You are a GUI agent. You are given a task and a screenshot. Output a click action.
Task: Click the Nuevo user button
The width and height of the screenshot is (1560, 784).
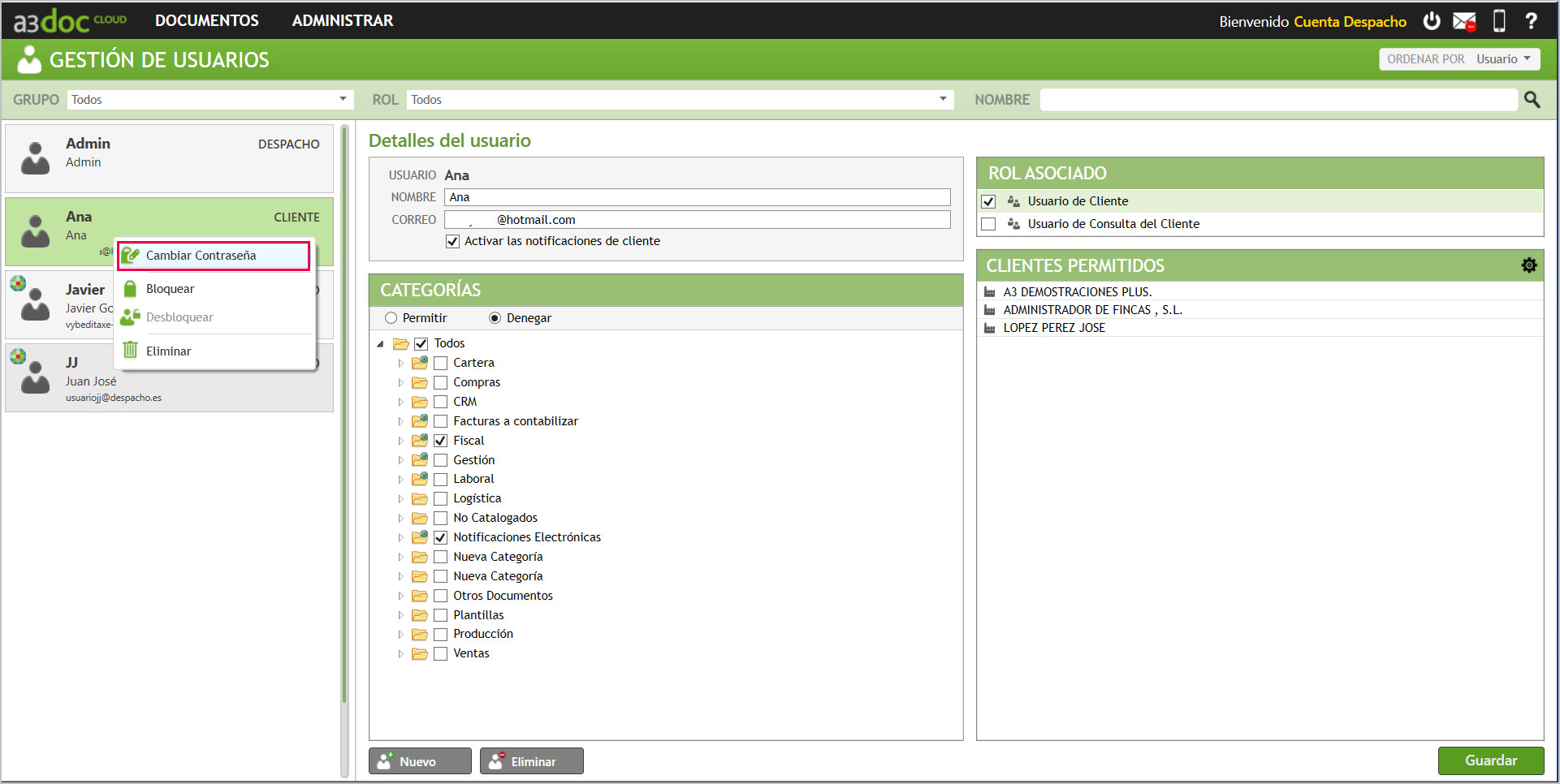coord(420,761)
